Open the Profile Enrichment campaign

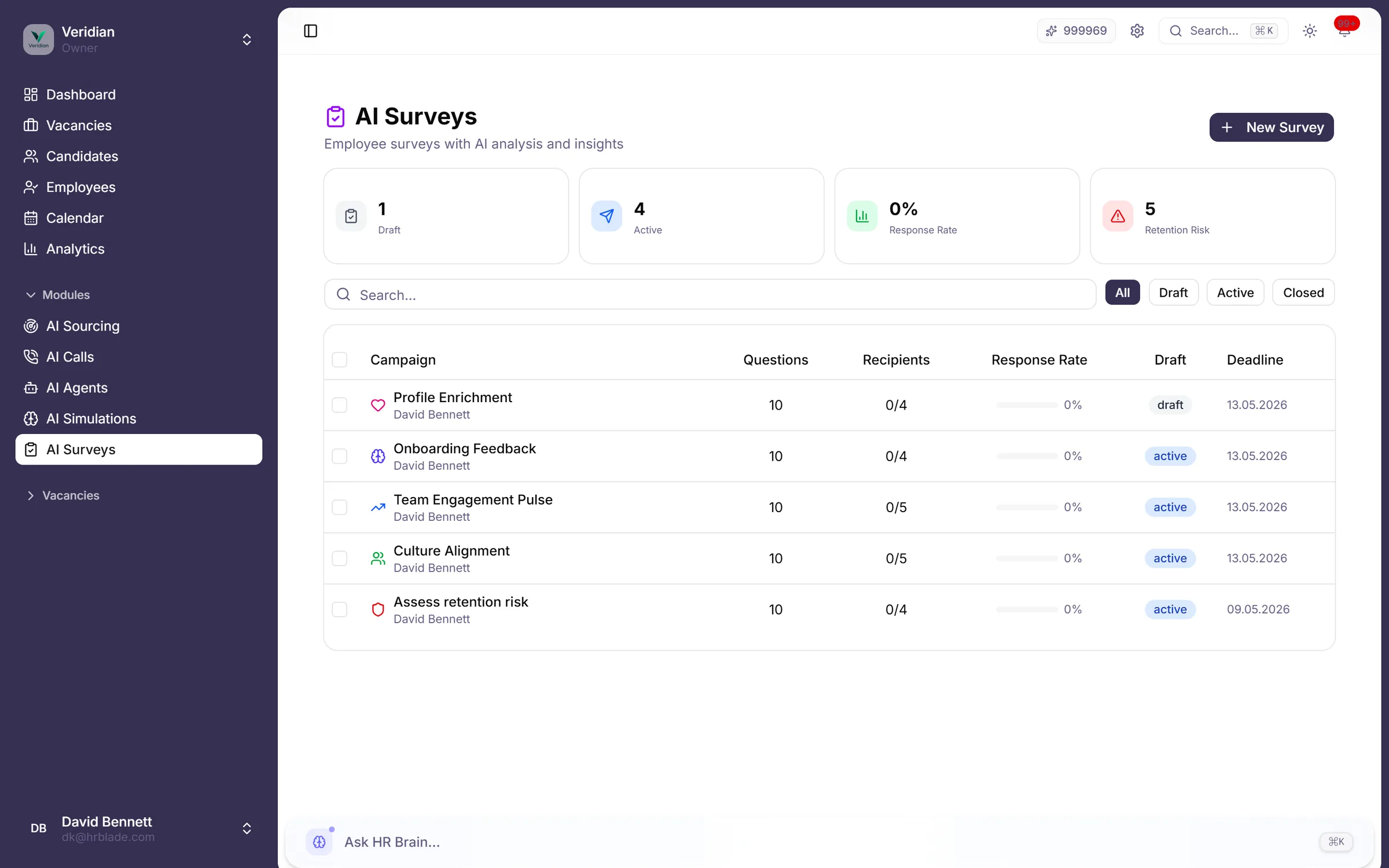[453, 398]
